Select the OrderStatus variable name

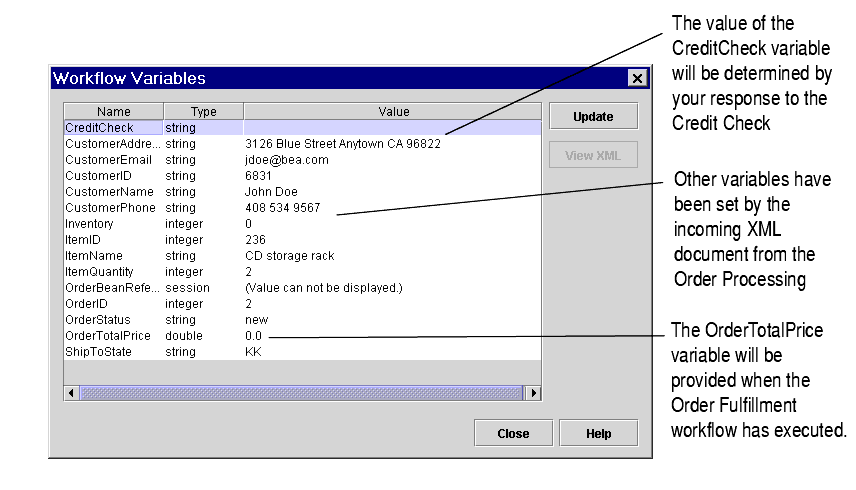click(98, 320)
